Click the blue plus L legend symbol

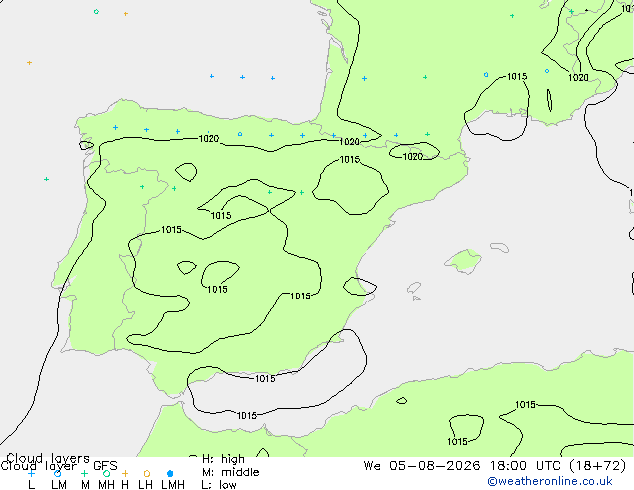tap(31, 473)
